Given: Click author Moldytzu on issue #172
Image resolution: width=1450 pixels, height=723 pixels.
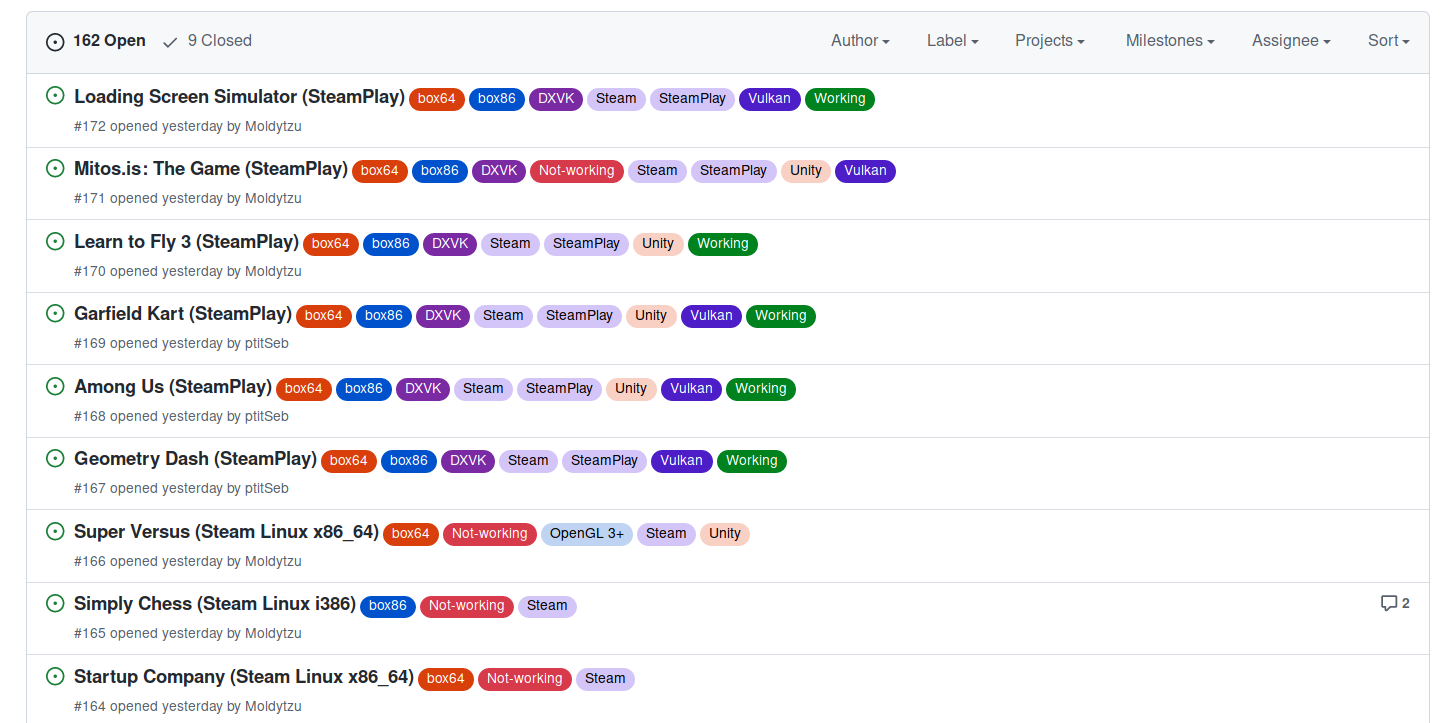Looking at the screenshot, I should point(273,127).
